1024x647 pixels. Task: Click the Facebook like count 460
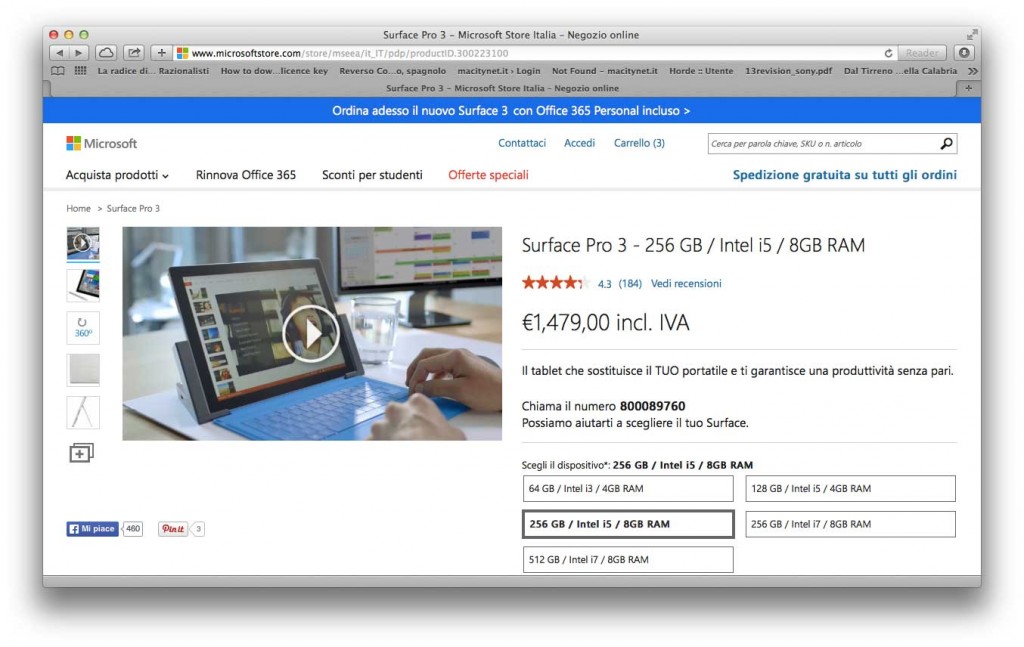pyautogui.click(x=133, y=529)
